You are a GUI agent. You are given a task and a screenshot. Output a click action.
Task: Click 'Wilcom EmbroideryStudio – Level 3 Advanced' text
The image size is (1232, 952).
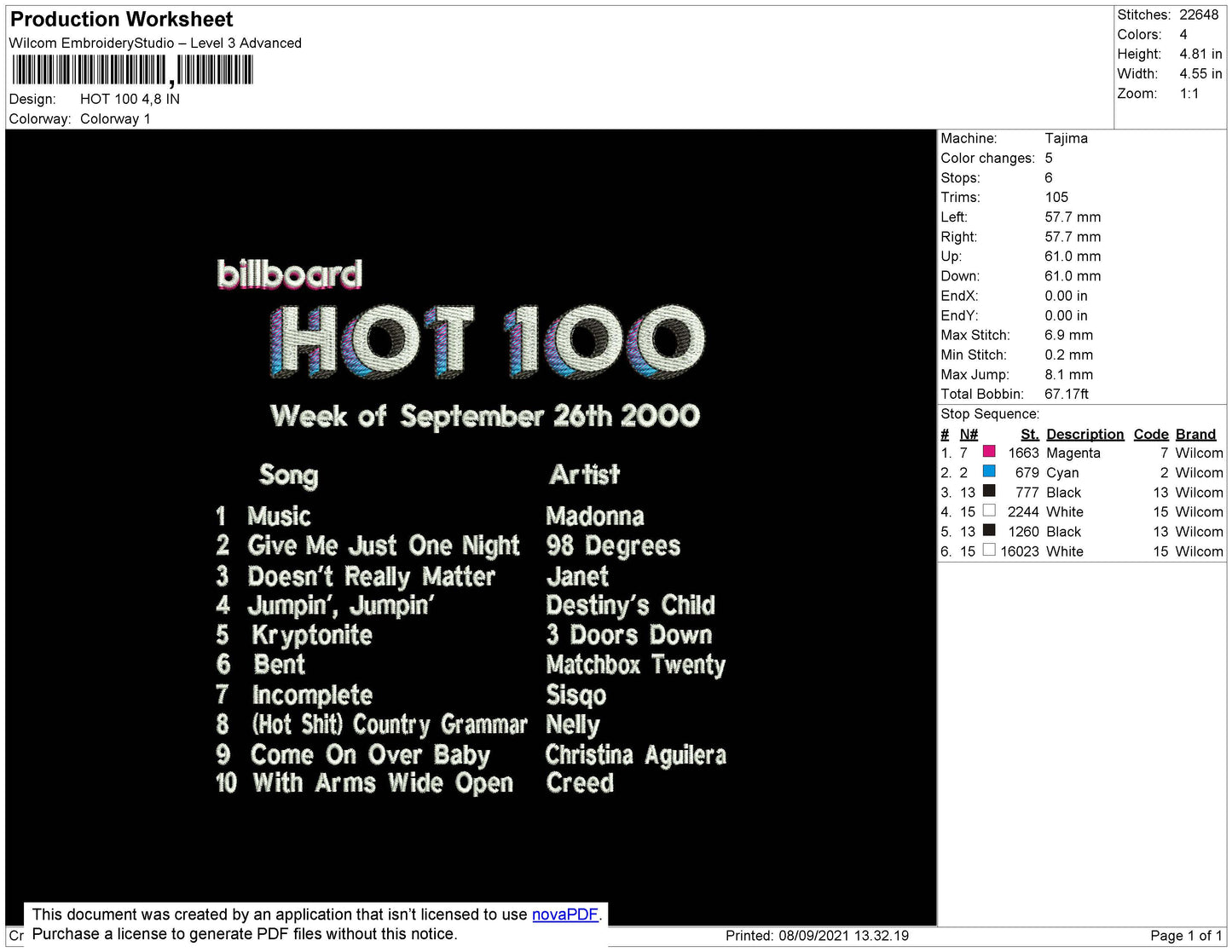pos(155,43)
